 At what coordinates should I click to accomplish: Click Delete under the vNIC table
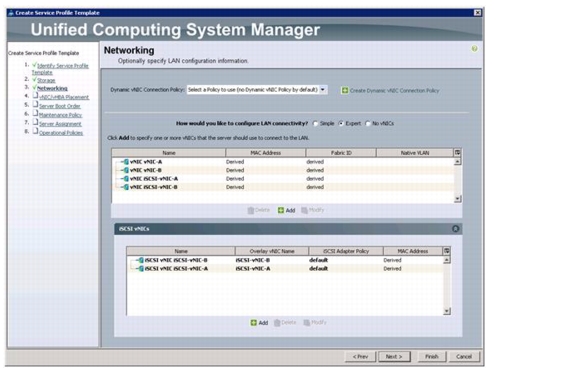pos(259,210)
